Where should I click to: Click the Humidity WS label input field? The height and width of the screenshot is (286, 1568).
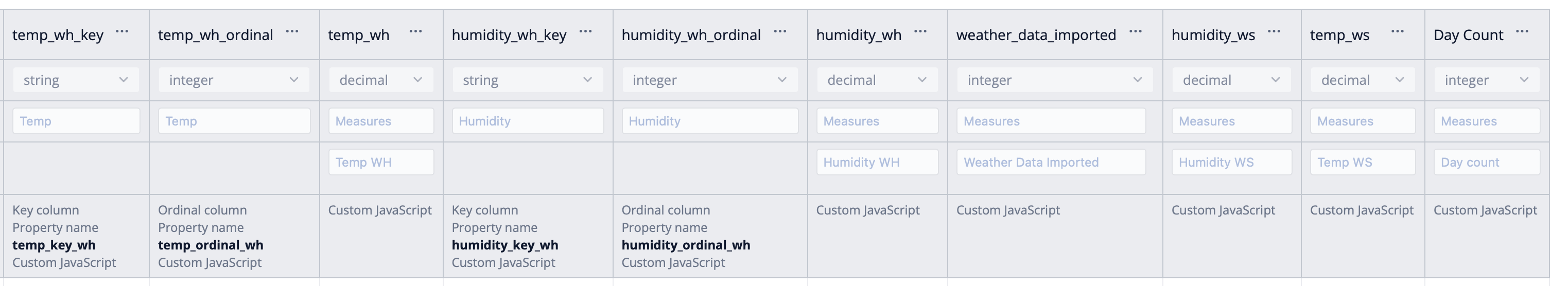pos(1231,163)
